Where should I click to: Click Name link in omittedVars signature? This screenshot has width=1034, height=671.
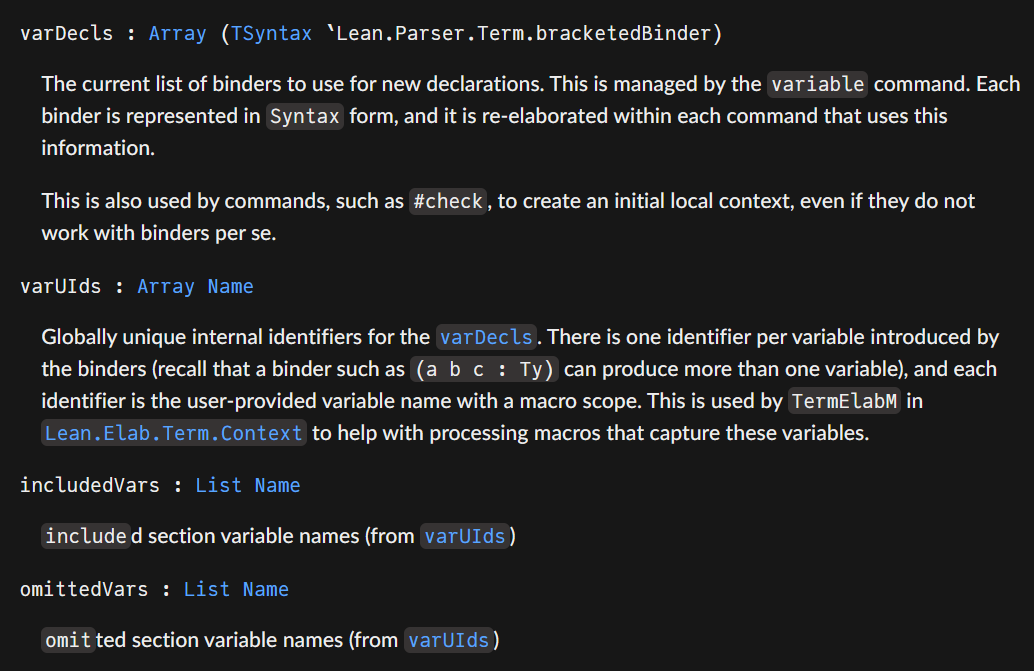(265, 589)
